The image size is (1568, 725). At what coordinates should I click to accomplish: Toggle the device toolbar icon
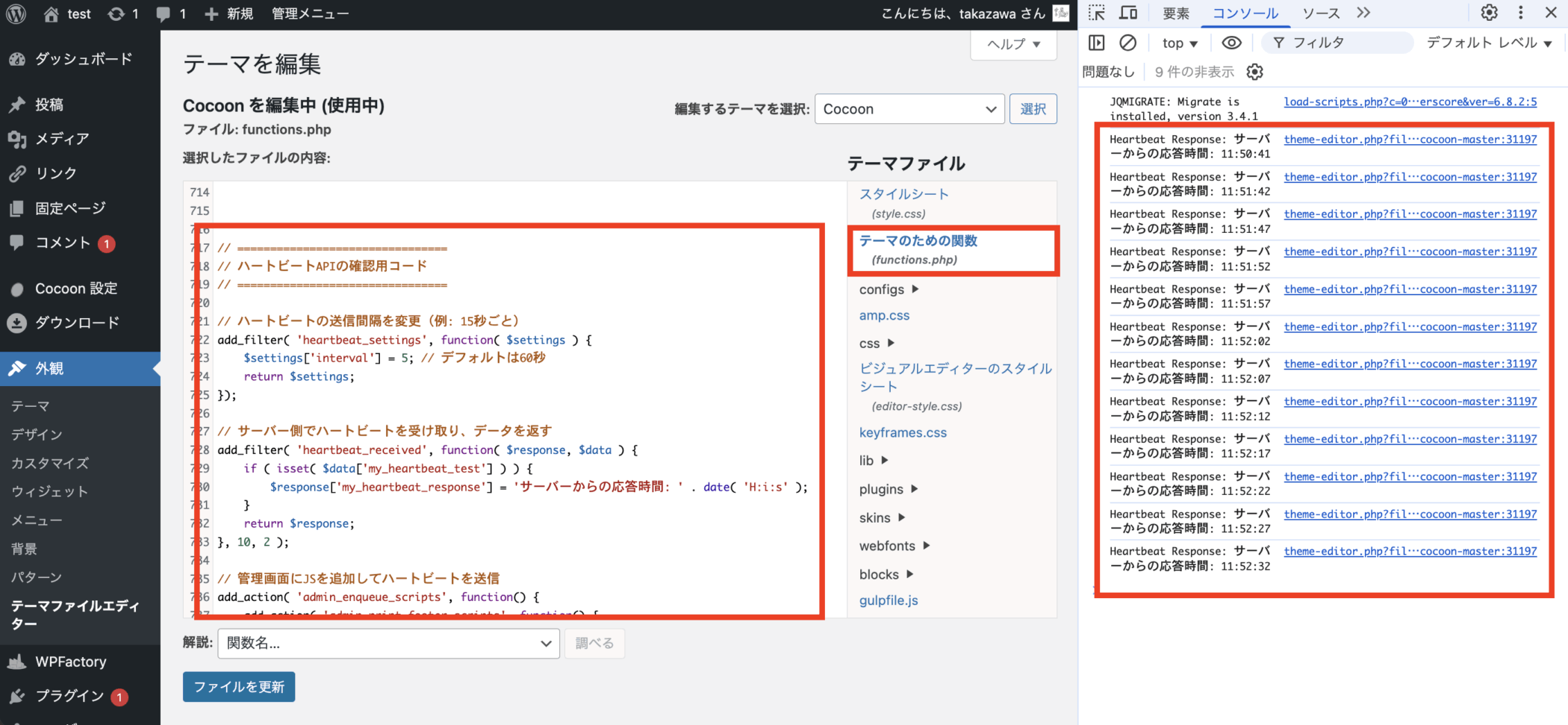[1128, 13]
